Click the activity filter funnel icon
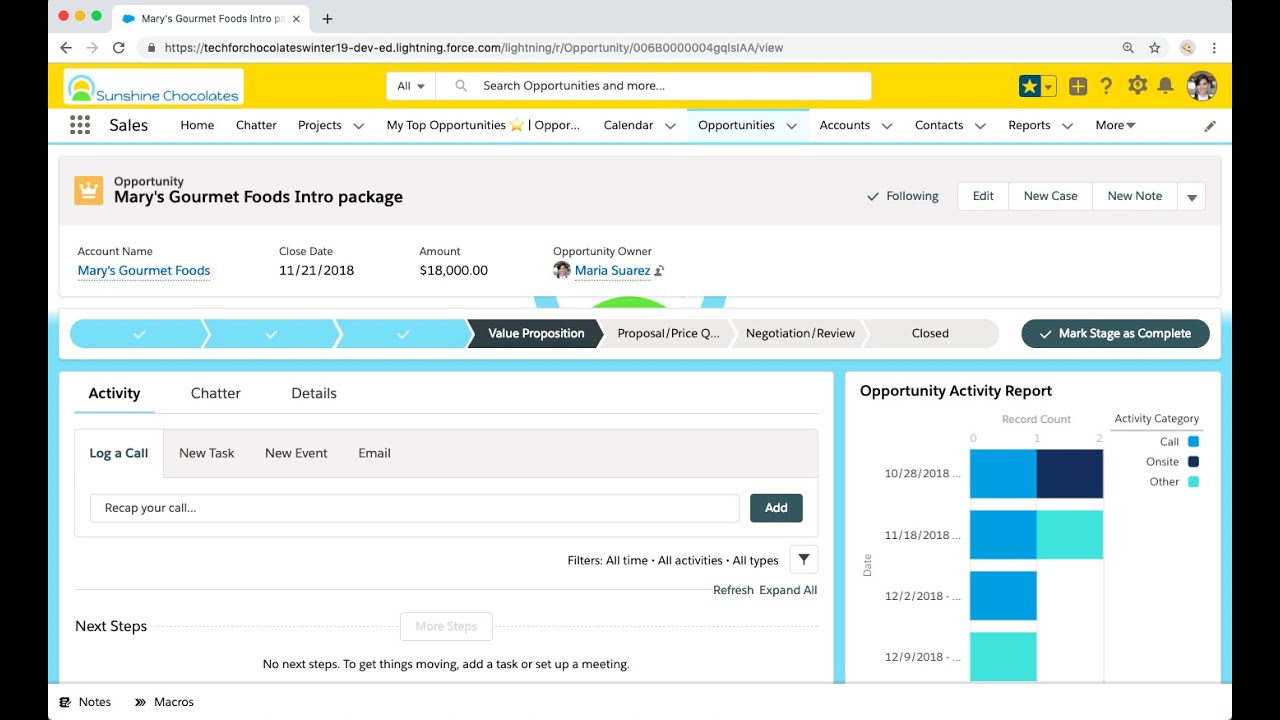 pyautogui.click(x=804, y=560)
